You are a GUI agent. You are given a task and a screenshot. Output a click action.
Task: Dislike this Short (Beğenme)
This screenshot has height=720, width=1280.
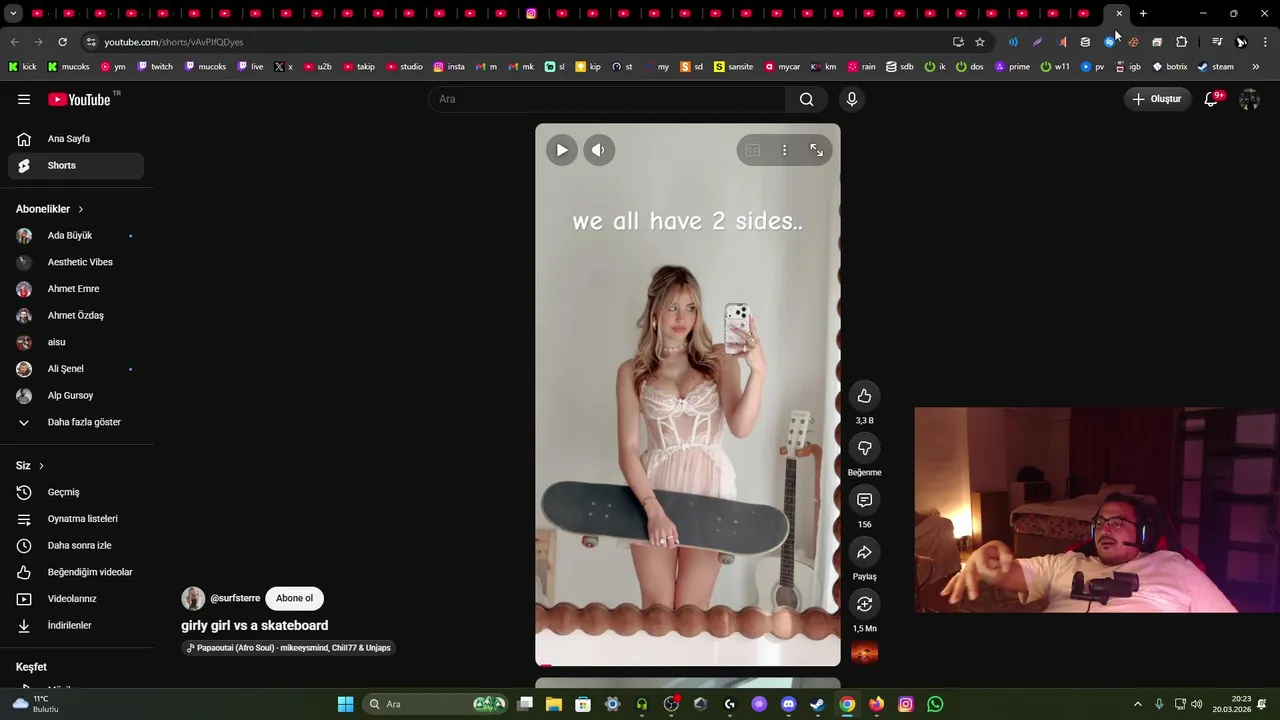tap(864, 448)
